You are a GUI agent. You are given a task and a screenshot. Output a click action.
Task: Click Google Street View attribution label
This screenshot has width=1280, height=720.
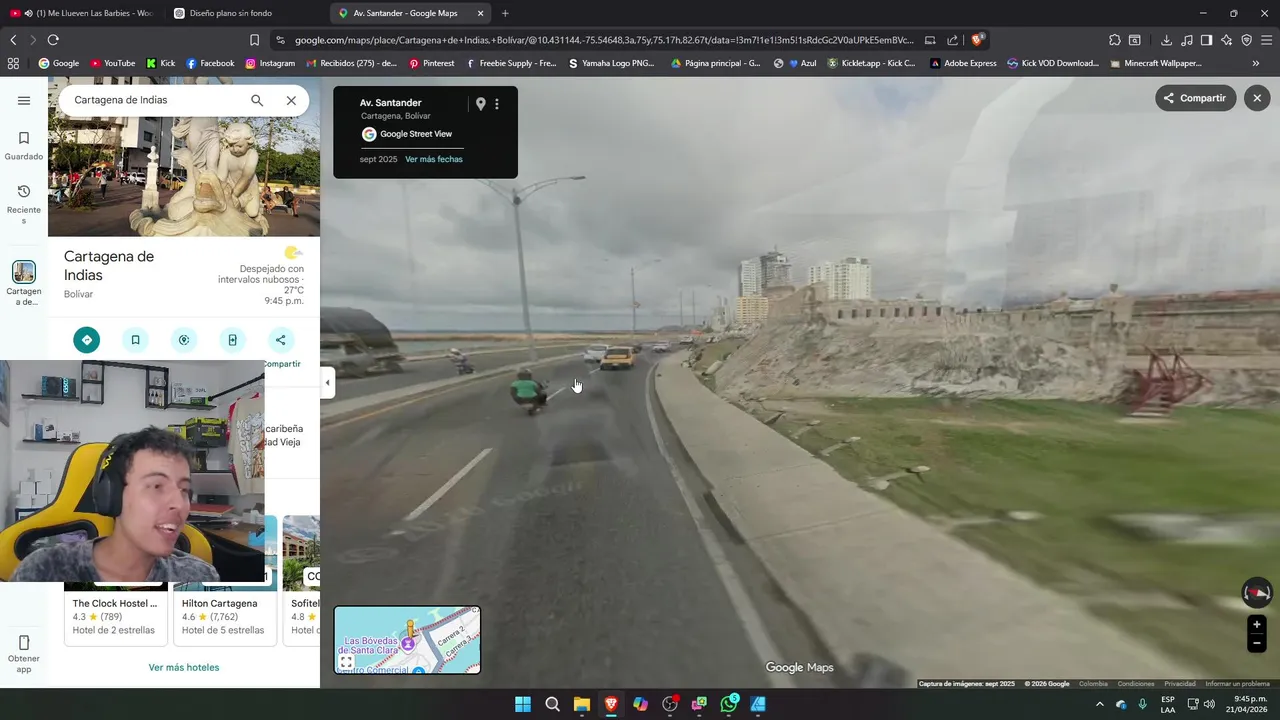[407, 134]
